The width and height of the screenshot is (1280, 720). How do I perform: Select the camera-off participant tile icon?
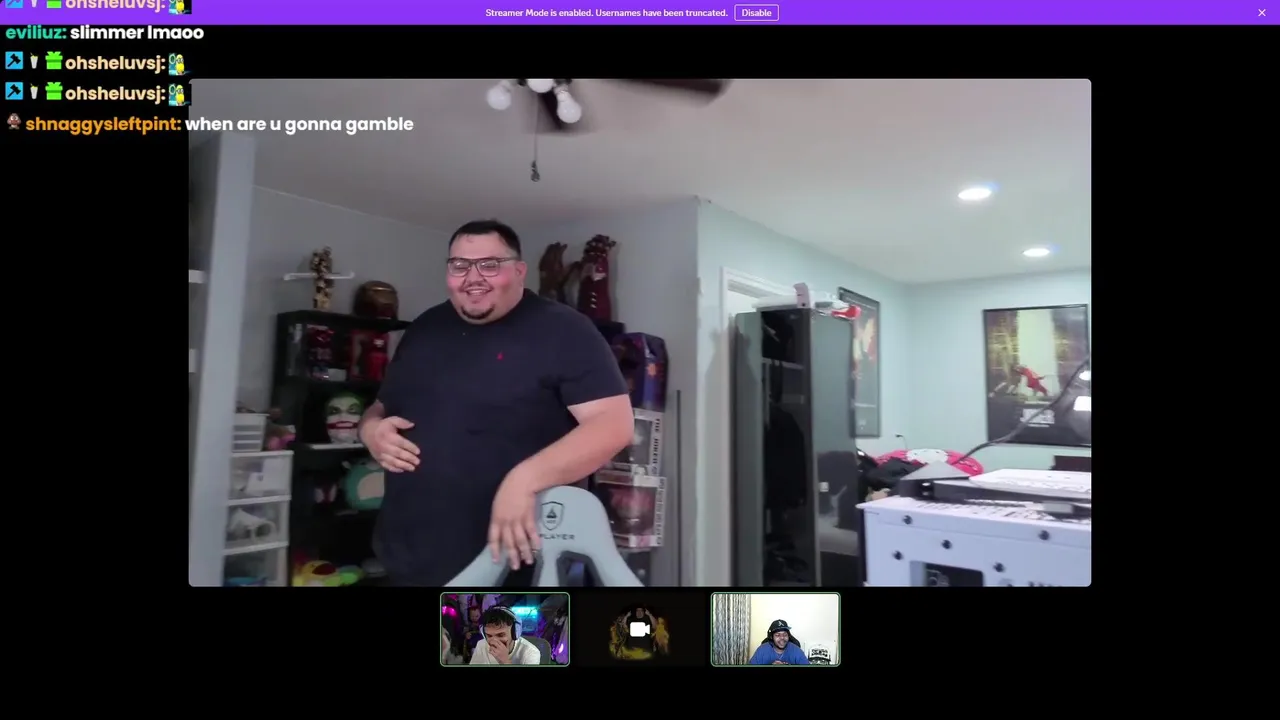[640, 629]
